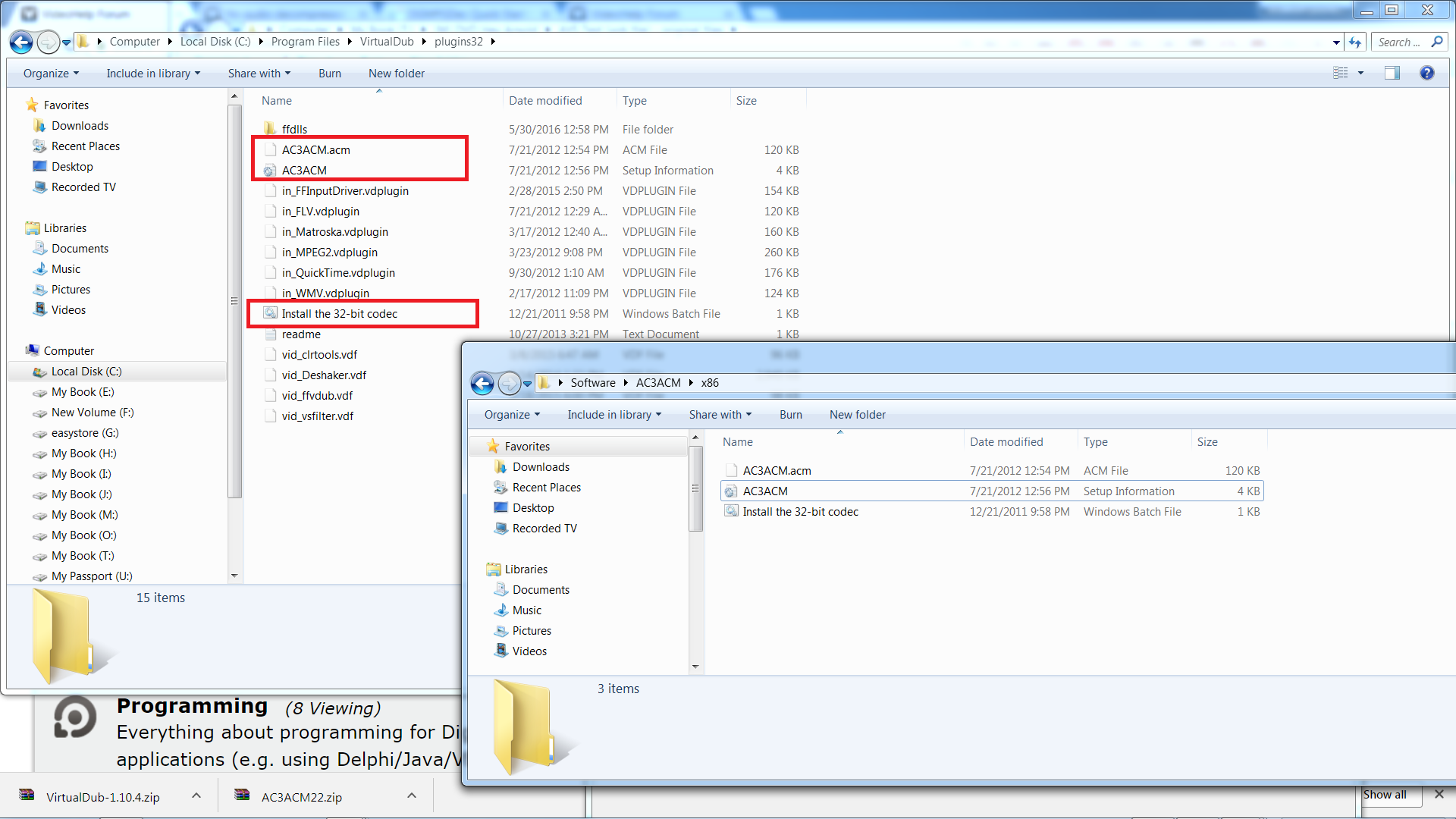Screen dimensions: 1456x819
Task: Select ffdlls folder icon
Action: click(x=269, y=129)
